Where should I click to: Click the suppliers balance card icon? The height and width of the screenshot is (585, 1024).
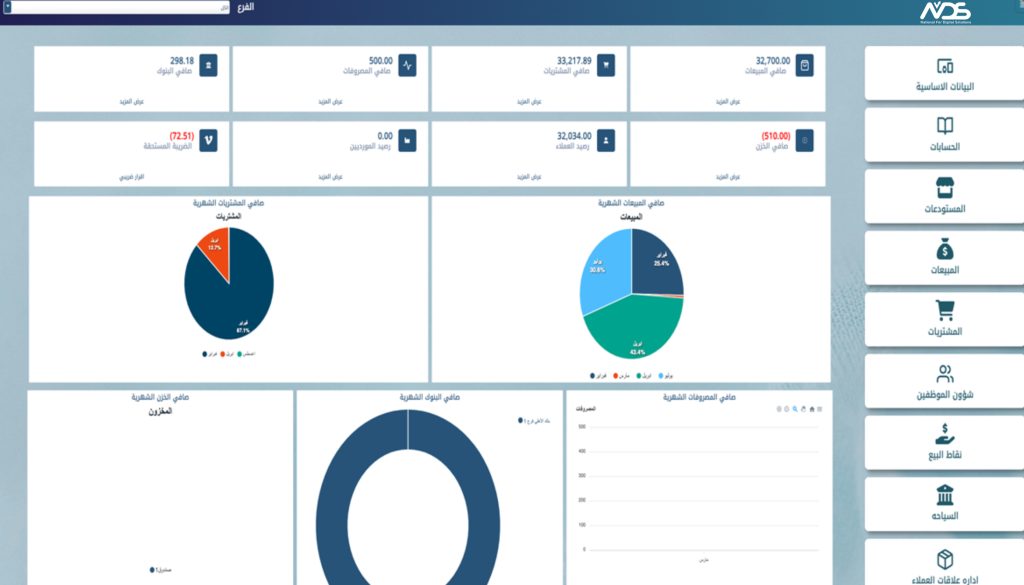[408, 140]
